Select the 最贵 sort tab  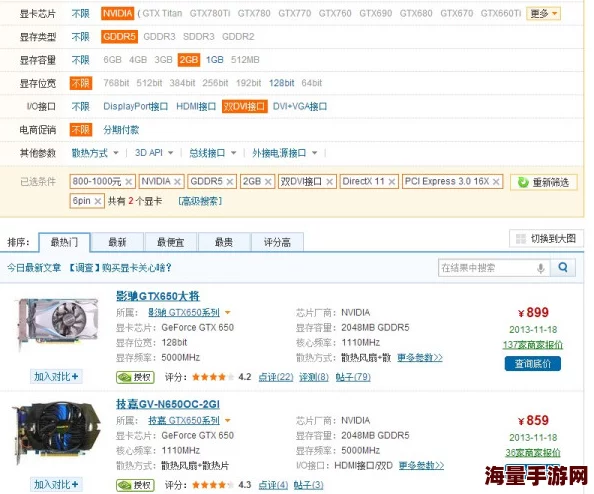click(224, 242)
